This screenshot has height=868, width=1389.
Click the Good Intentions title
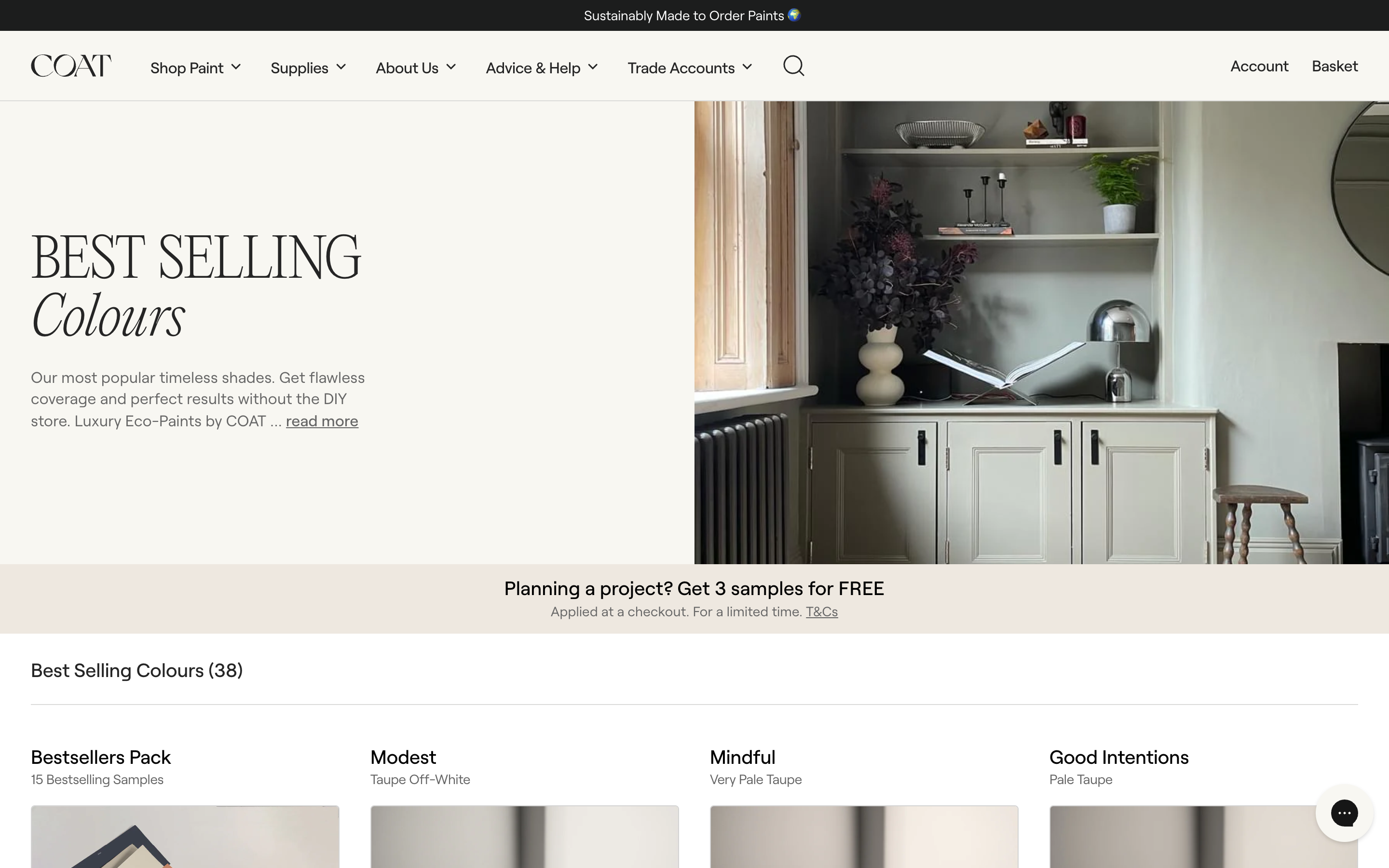tap(1118, 757)
